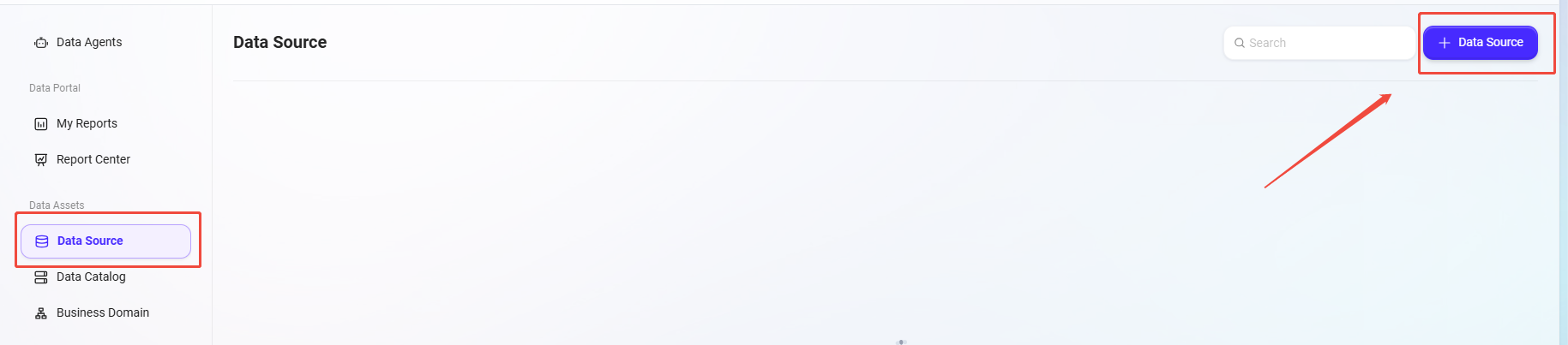
Task: Click the Data Agents robot icon
Action: coord(40,43)
